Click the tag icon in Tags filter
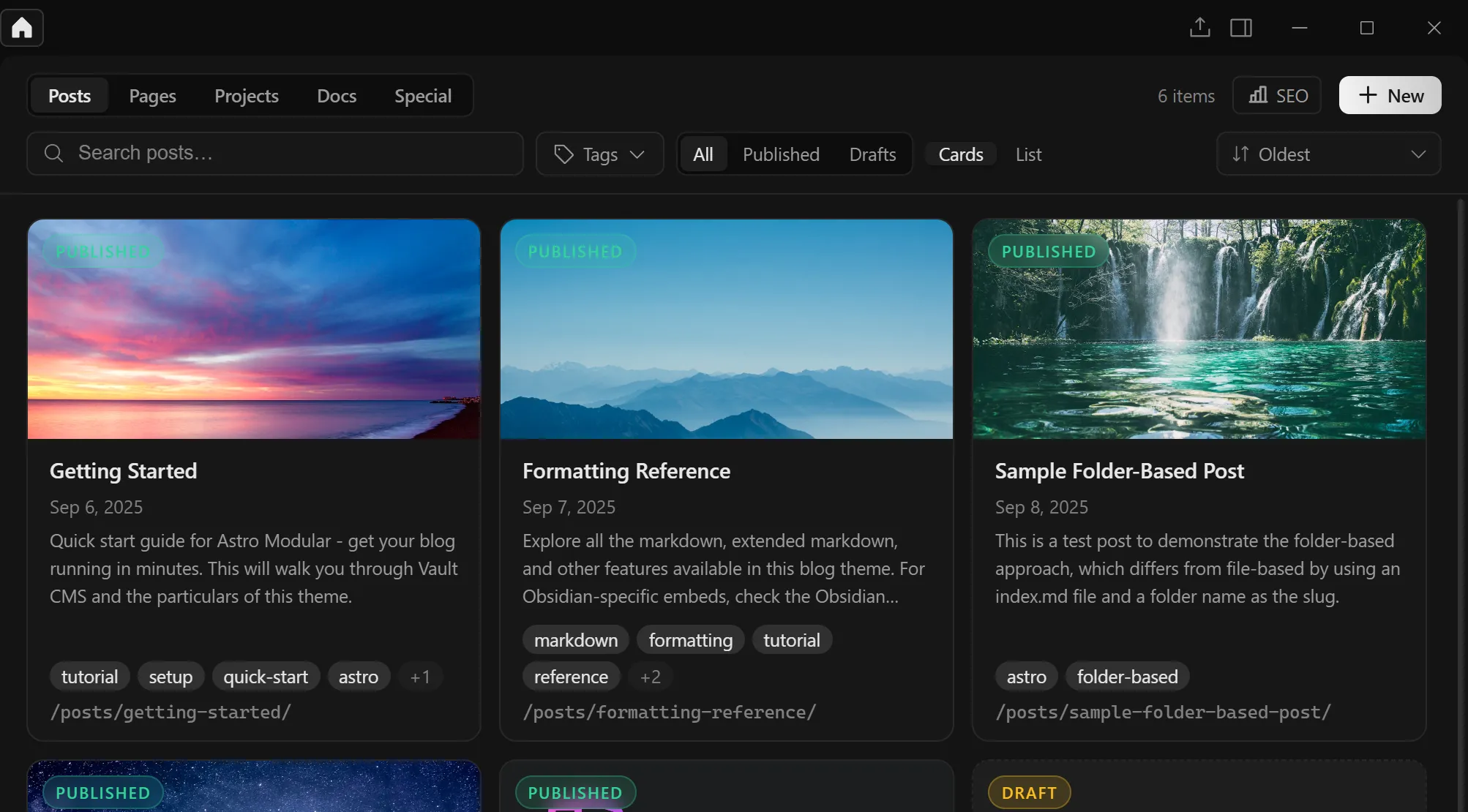This screenshot has height=812, width=1468. pos(563,154)
